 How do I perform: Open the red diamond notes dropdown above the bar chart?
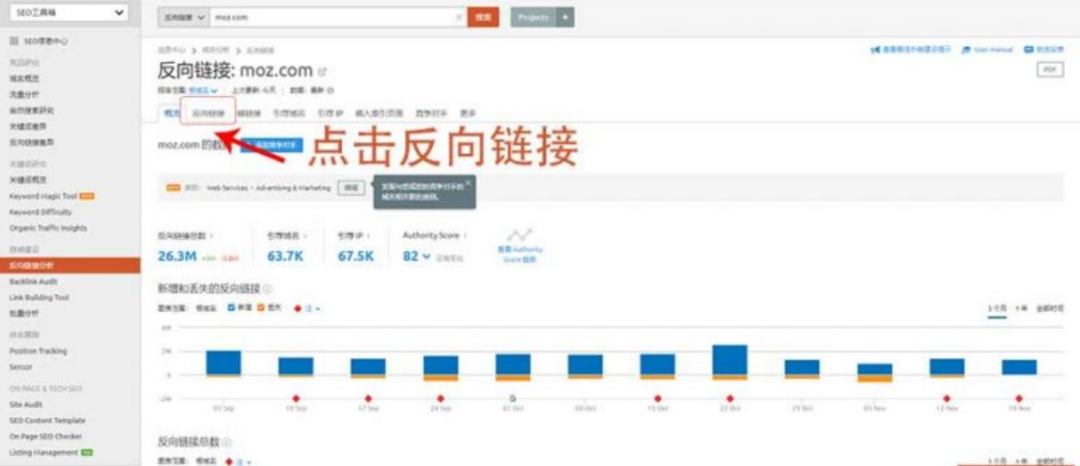tap(307, 308)
